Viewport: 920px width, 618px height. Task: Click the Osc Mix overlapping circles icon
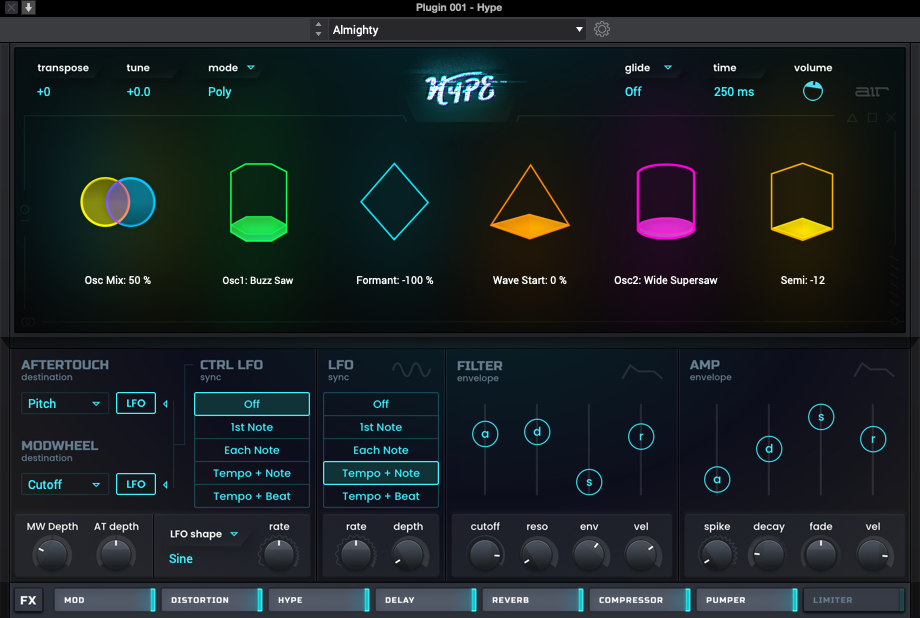coord(119,200)
